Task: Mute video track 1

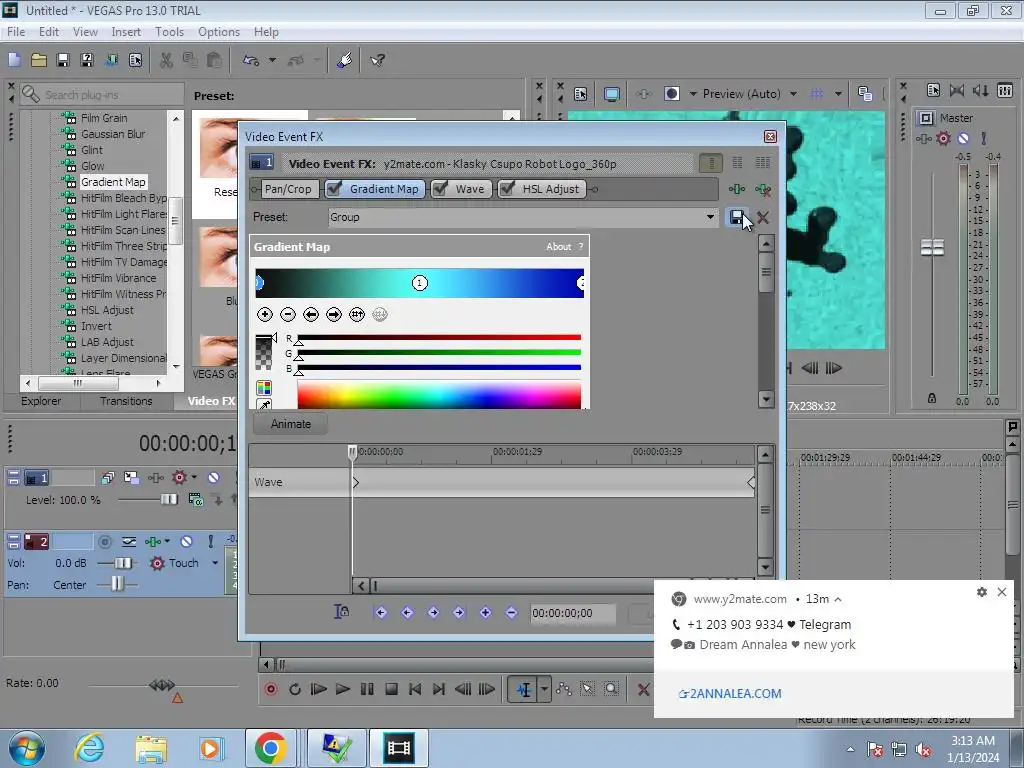Action: tap(214, 477)
